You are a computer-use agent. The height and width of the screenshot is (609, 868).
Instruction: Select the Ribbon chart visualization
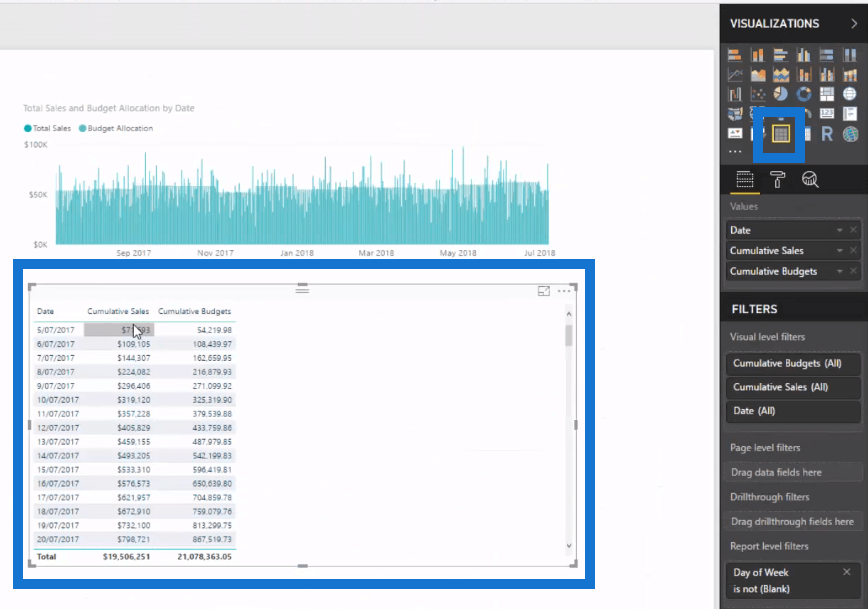[850, 74]
